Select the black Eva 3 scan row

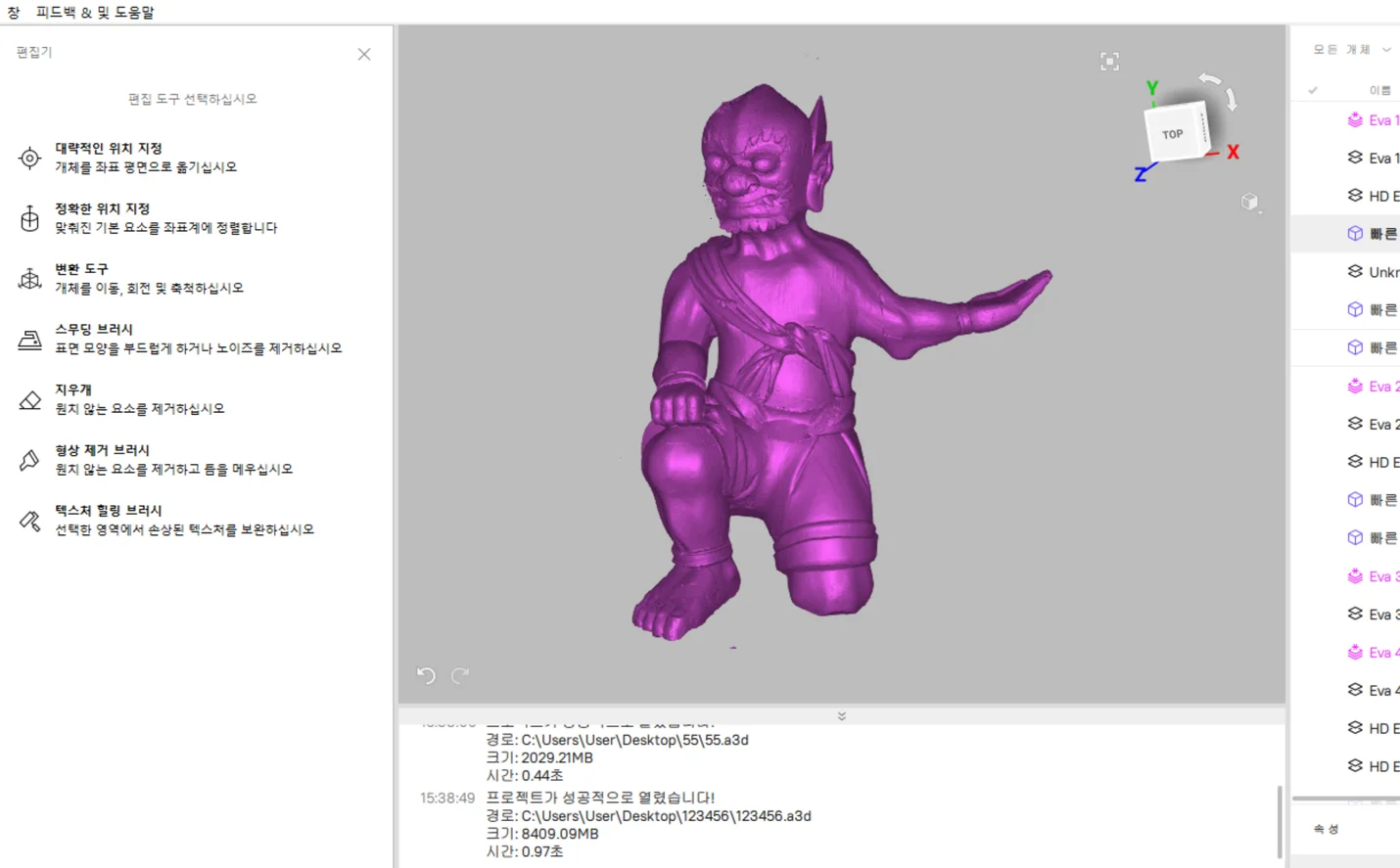pos(1345,615)
